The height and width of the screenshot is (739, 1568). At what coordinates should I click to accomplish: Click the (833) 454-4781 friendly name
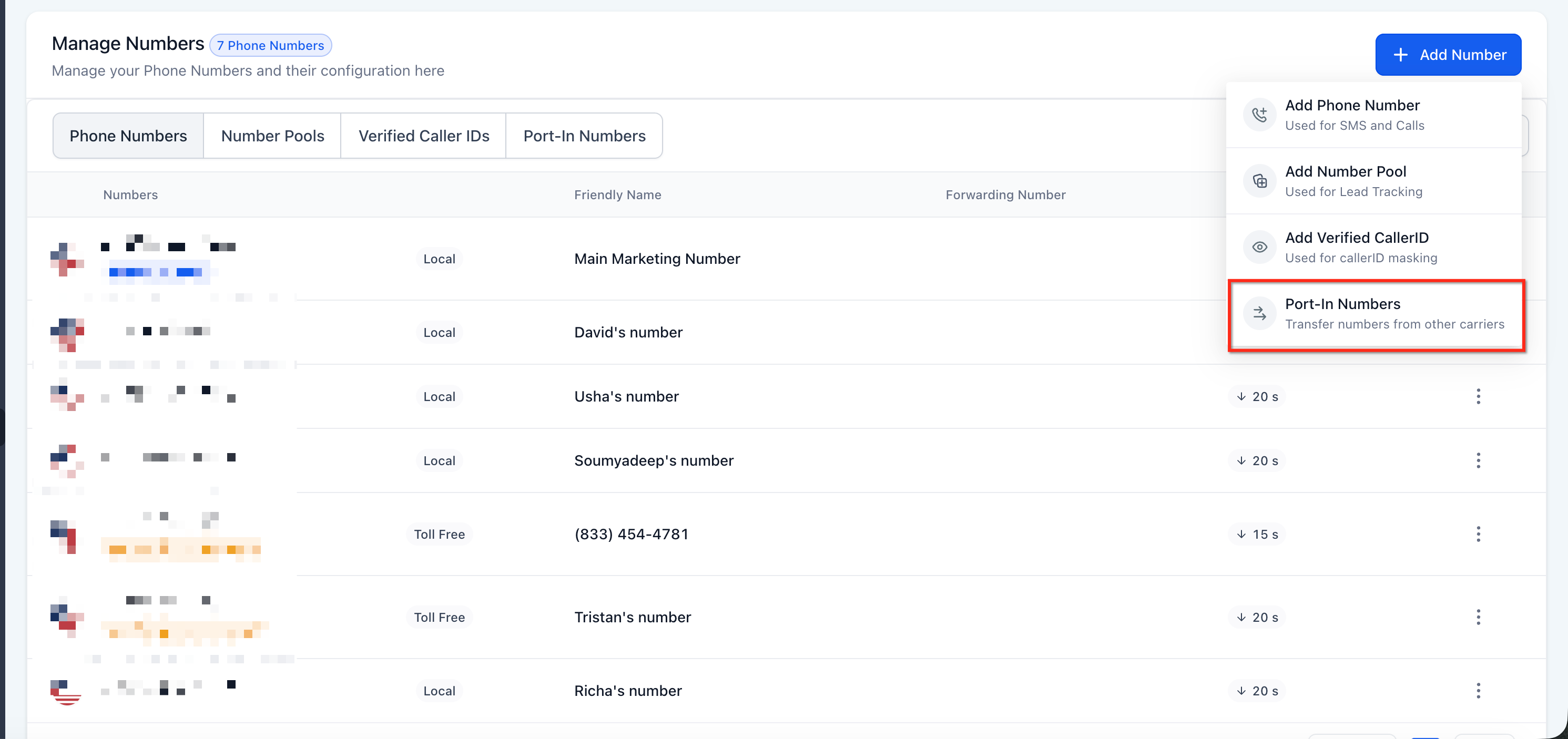(631, 534)
